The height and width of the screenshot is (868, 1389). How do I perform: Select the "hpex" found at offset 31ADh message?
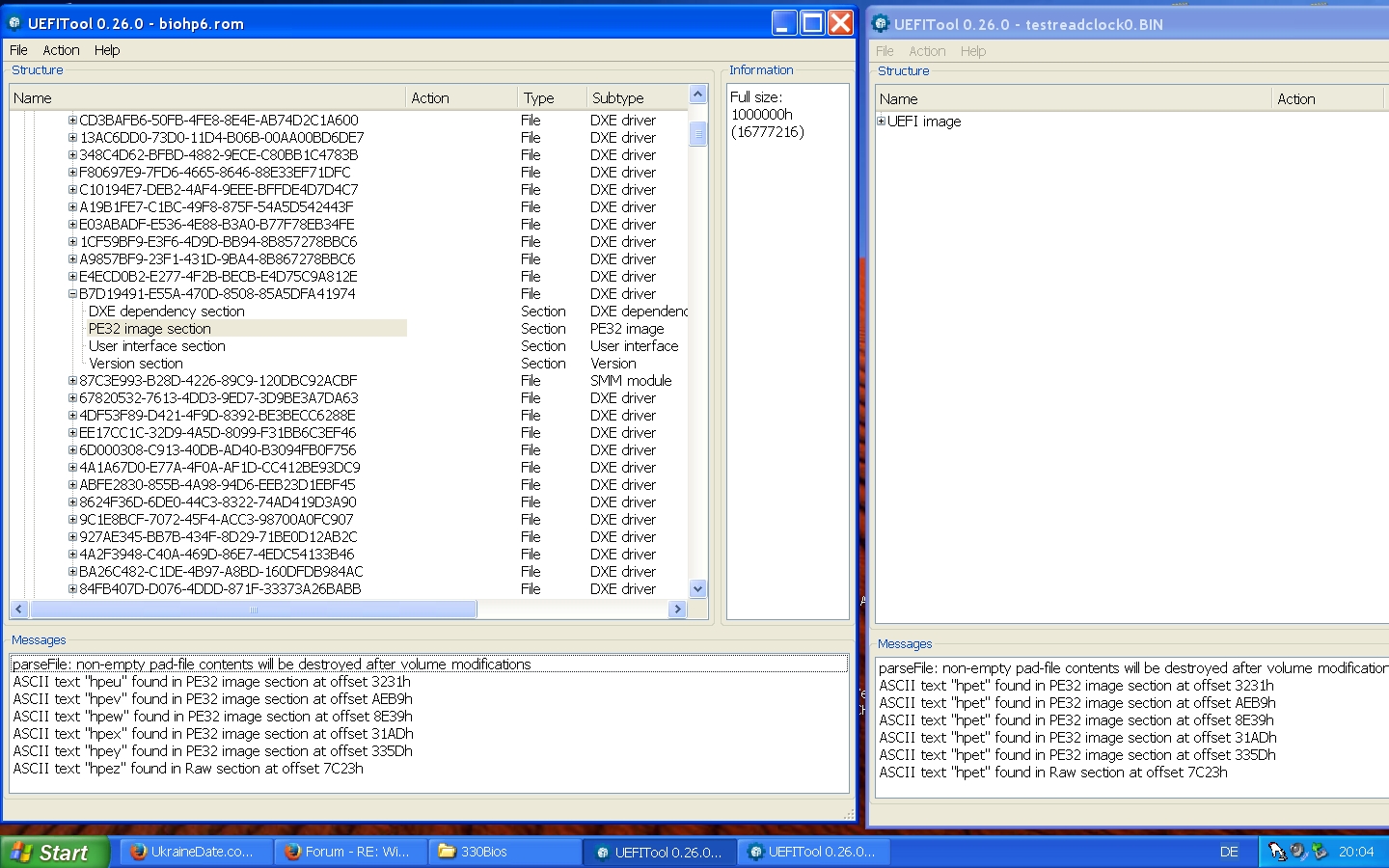213,734
